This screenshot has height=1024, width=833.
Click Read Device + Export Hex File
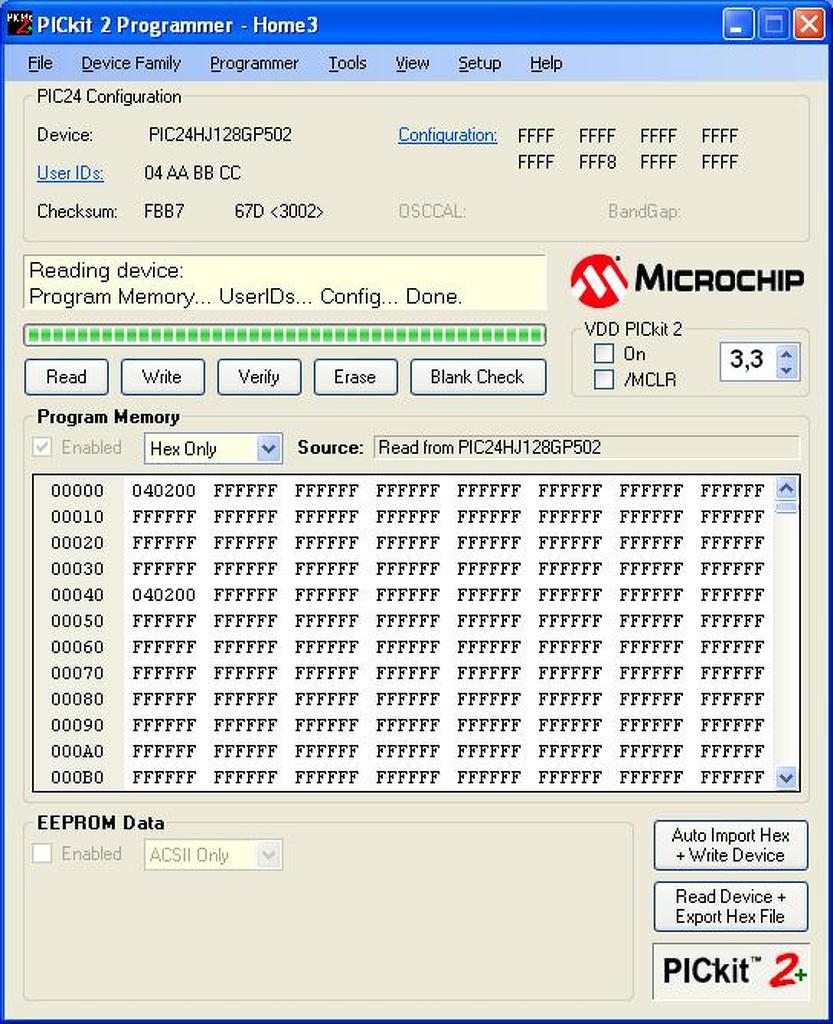(731, 906)
